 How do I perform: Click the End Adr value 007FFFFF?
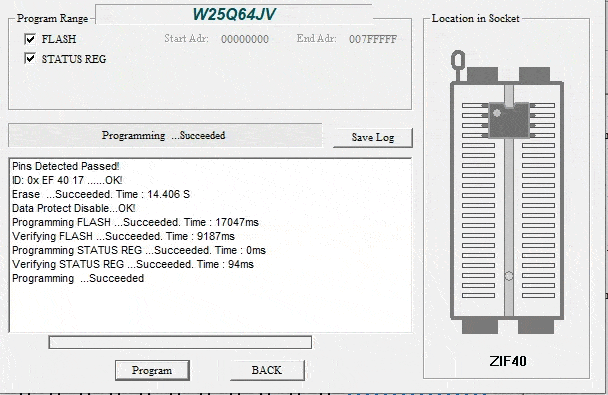click(x=373, y=39)
